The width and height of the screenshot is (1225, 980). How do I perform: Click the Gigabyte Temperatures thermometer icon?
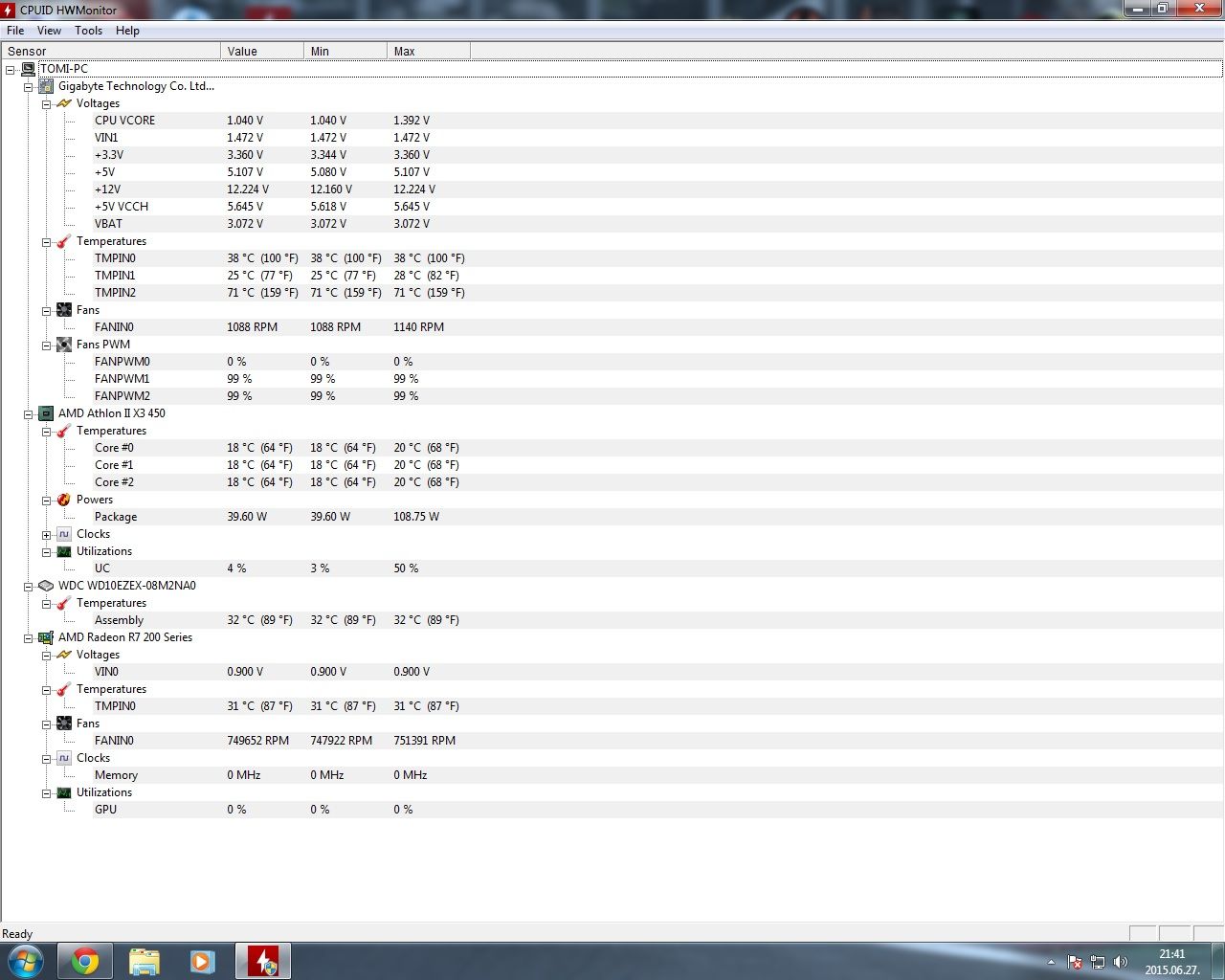click(x=63, y=241)
